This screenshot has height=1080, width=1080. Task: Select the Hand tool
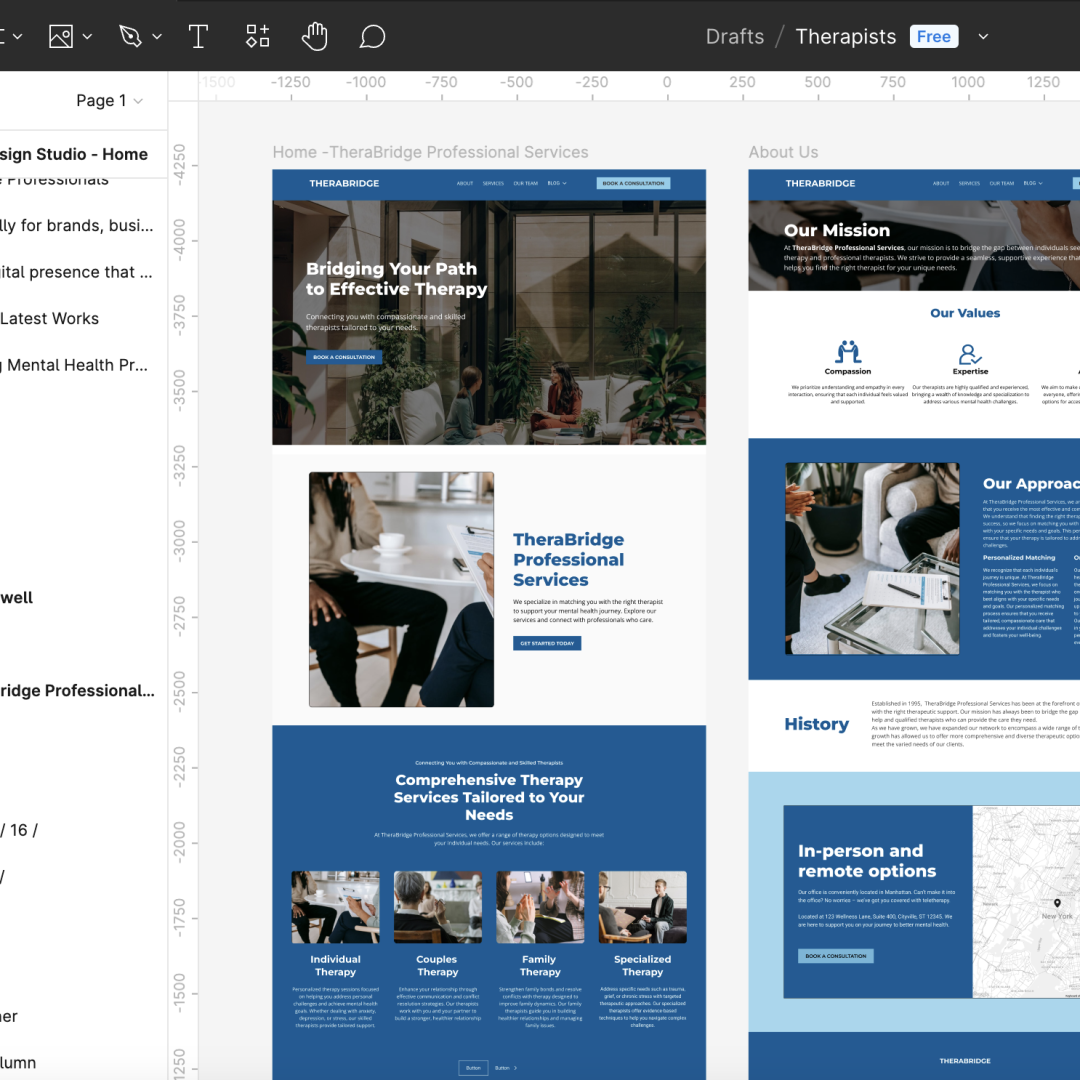point(315,37)
